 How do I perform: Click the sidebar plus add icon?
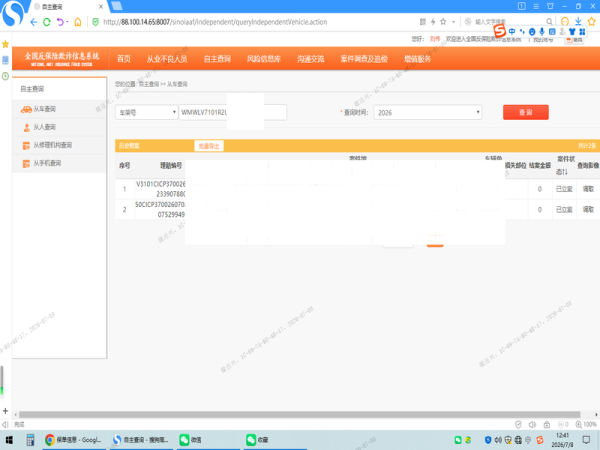tap(5, 411)
